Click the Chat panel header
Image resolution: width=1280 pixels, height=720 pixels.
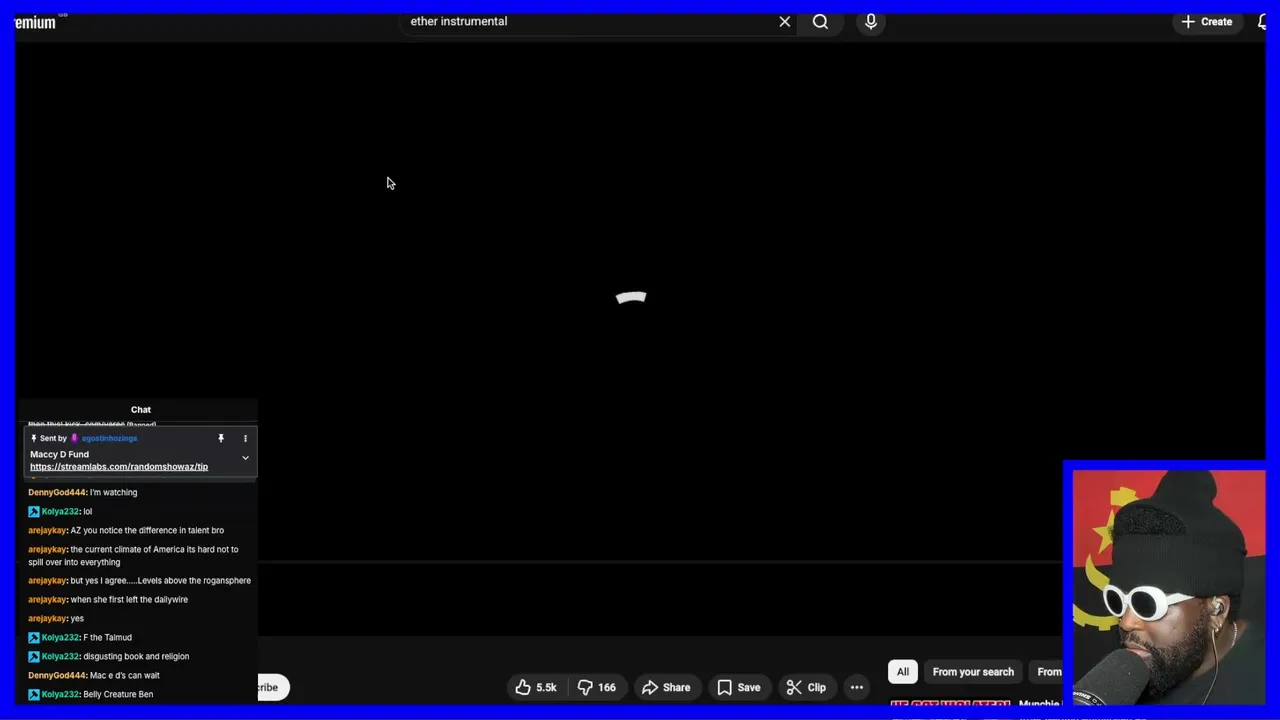pyautogui.click(x=140, y=409)
